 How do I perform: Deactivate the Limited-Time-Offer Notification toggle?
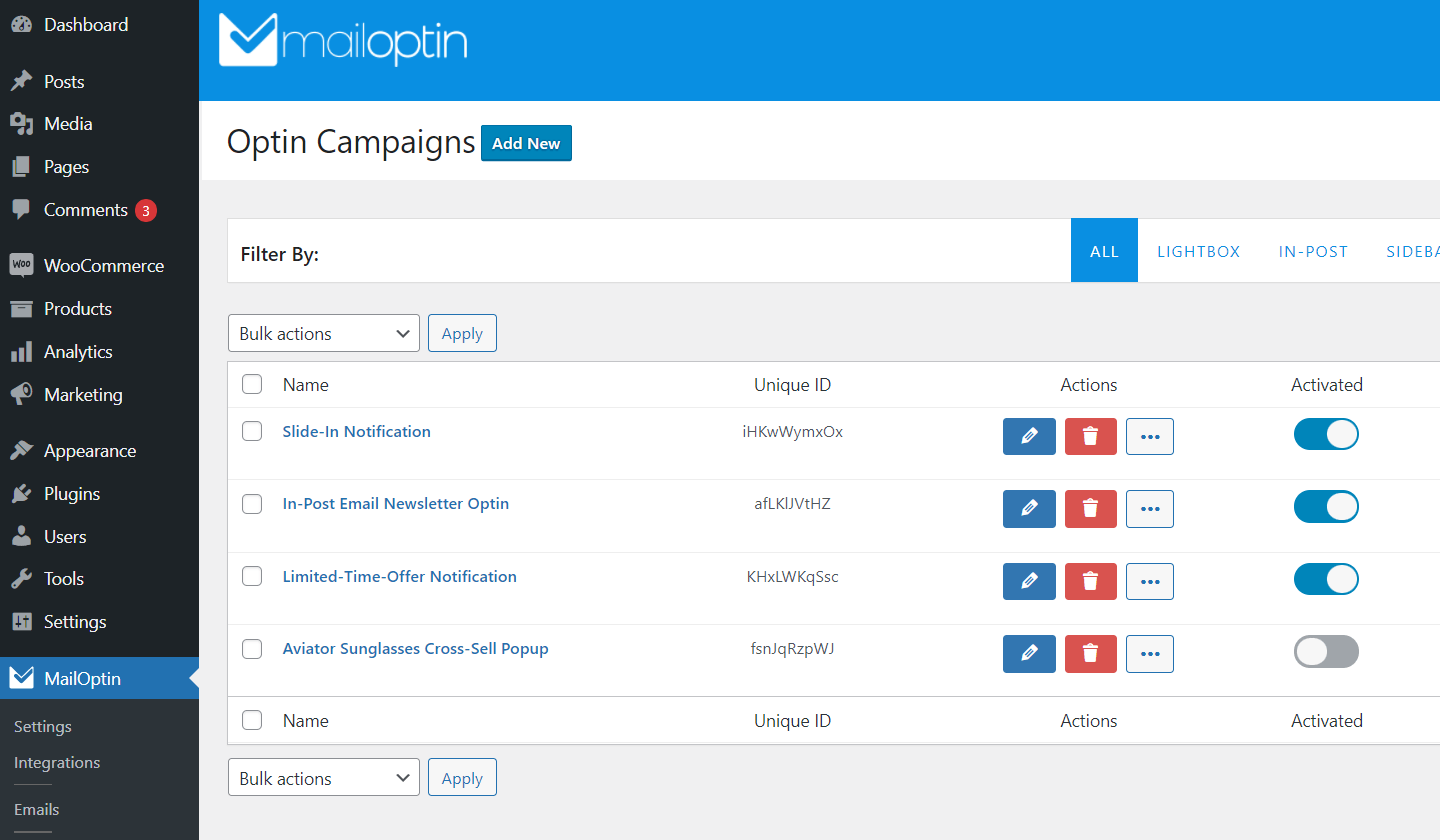pyautogui.click(x=1326, y=579)
